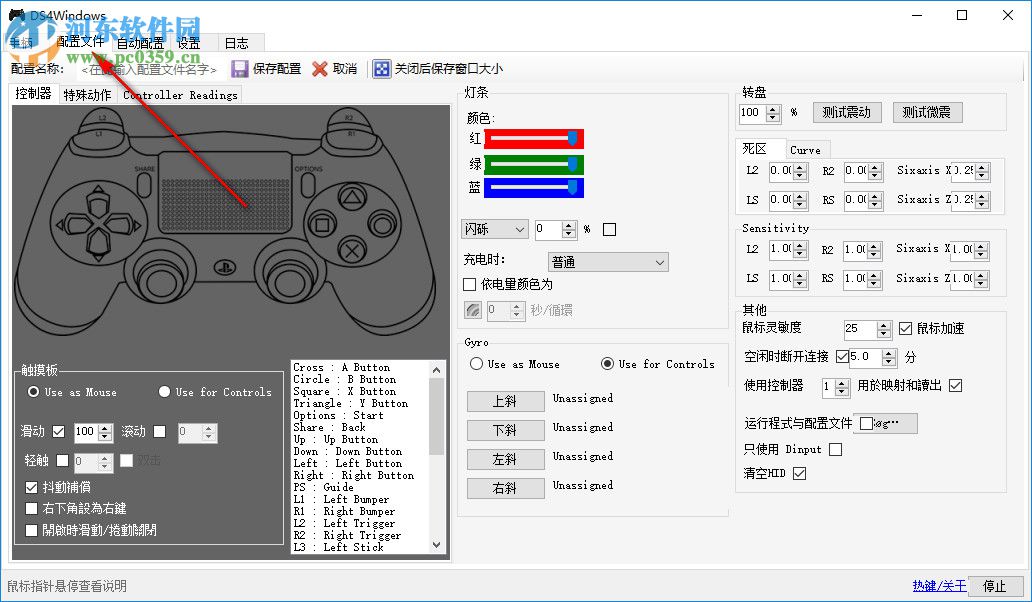Switch to the Controller Readings tab

pyautogui.click(x=180, y=94)
